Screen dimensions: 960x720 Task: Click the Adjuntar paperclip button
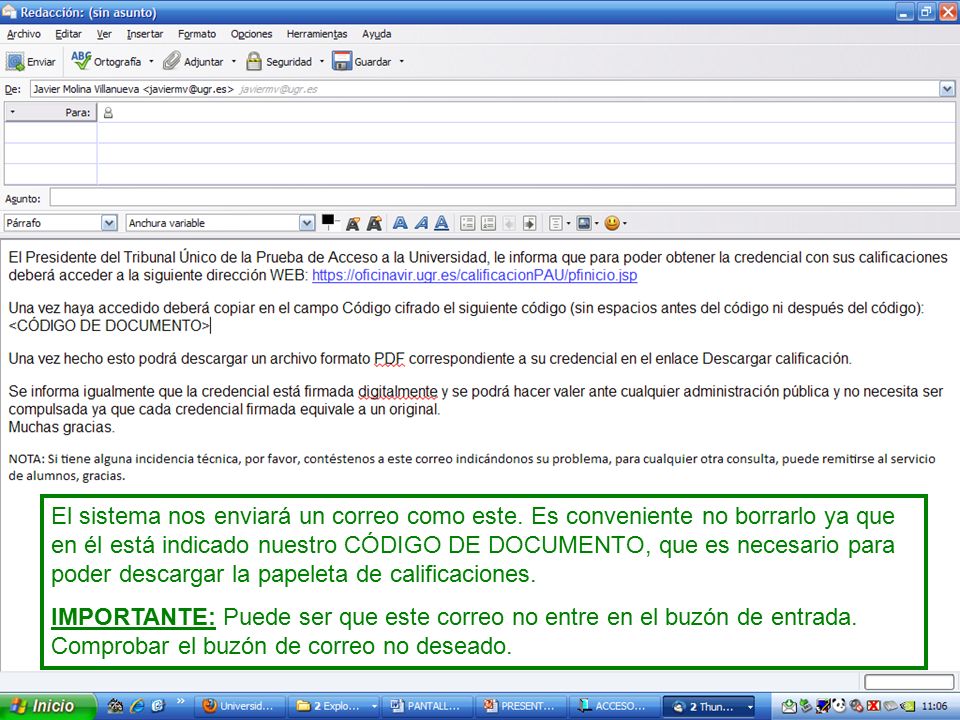[x=193, y=62]
